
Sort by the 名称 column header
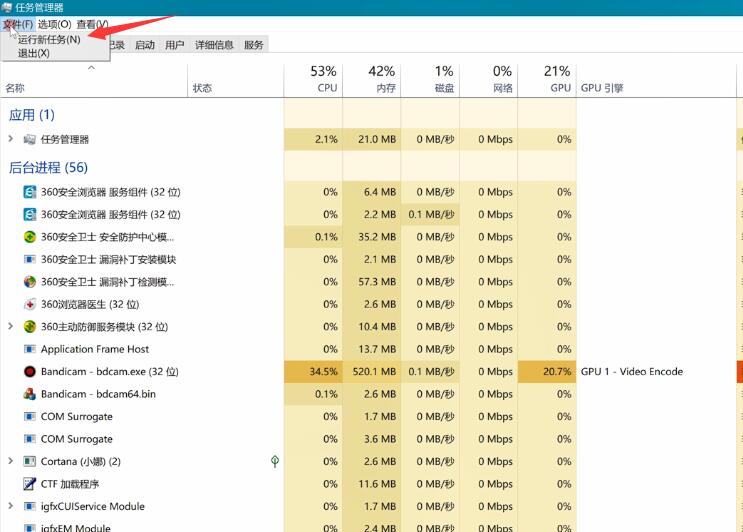tap(94, 80)
